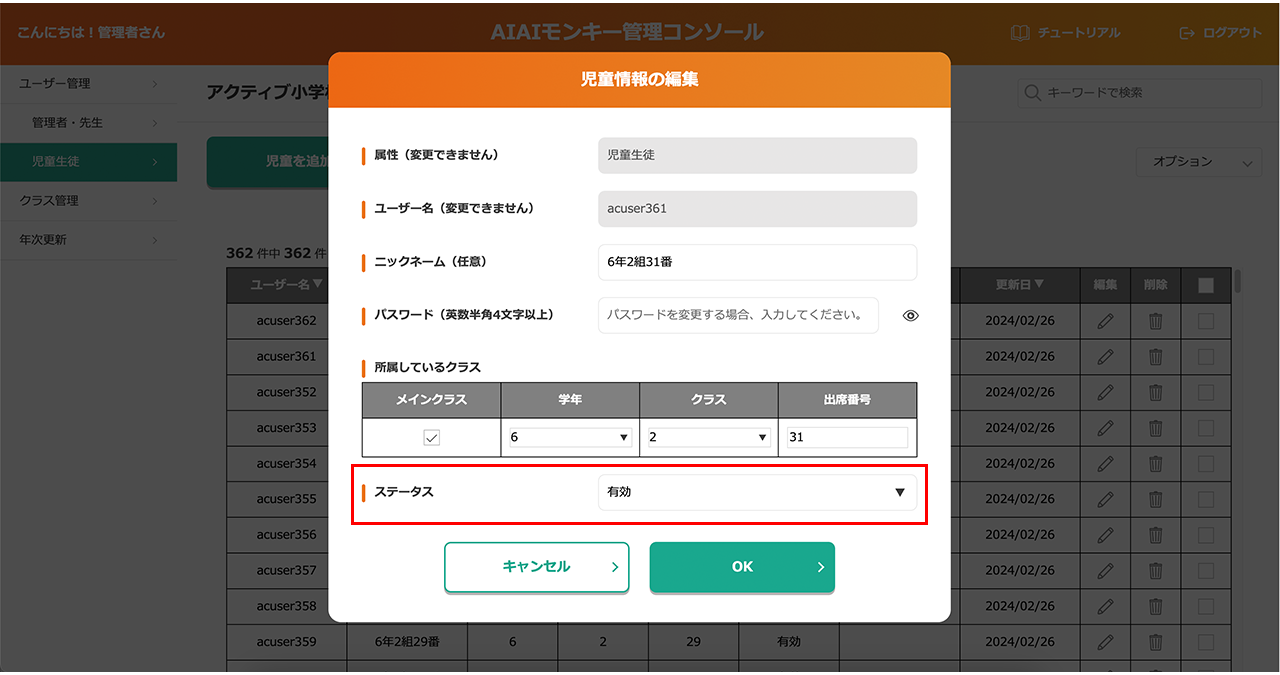
Task: Click the pencil edit icon for acuser359
Action: tap(1105, 642)
